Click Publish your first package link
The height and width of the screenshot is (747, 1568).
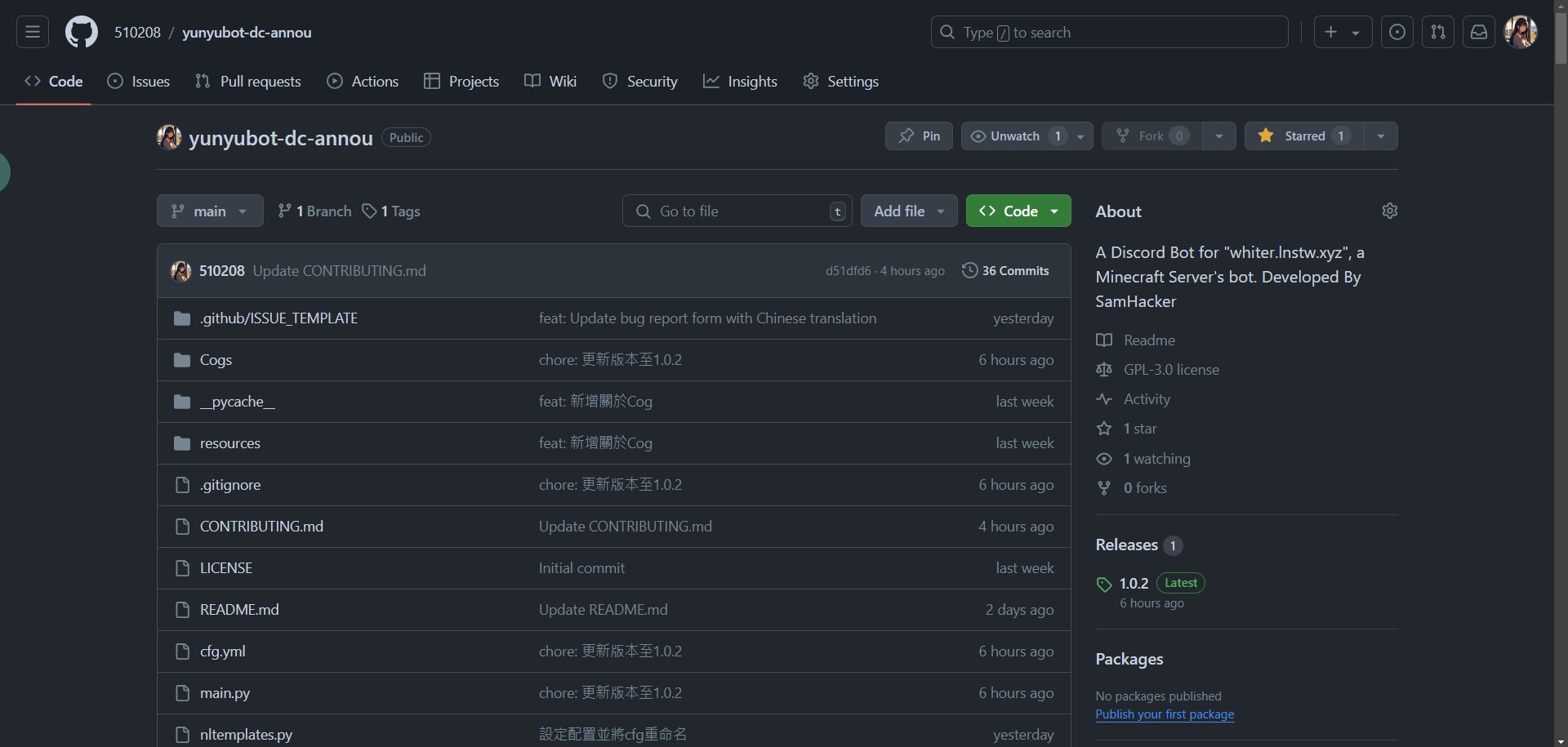[x=1165, y=714]
